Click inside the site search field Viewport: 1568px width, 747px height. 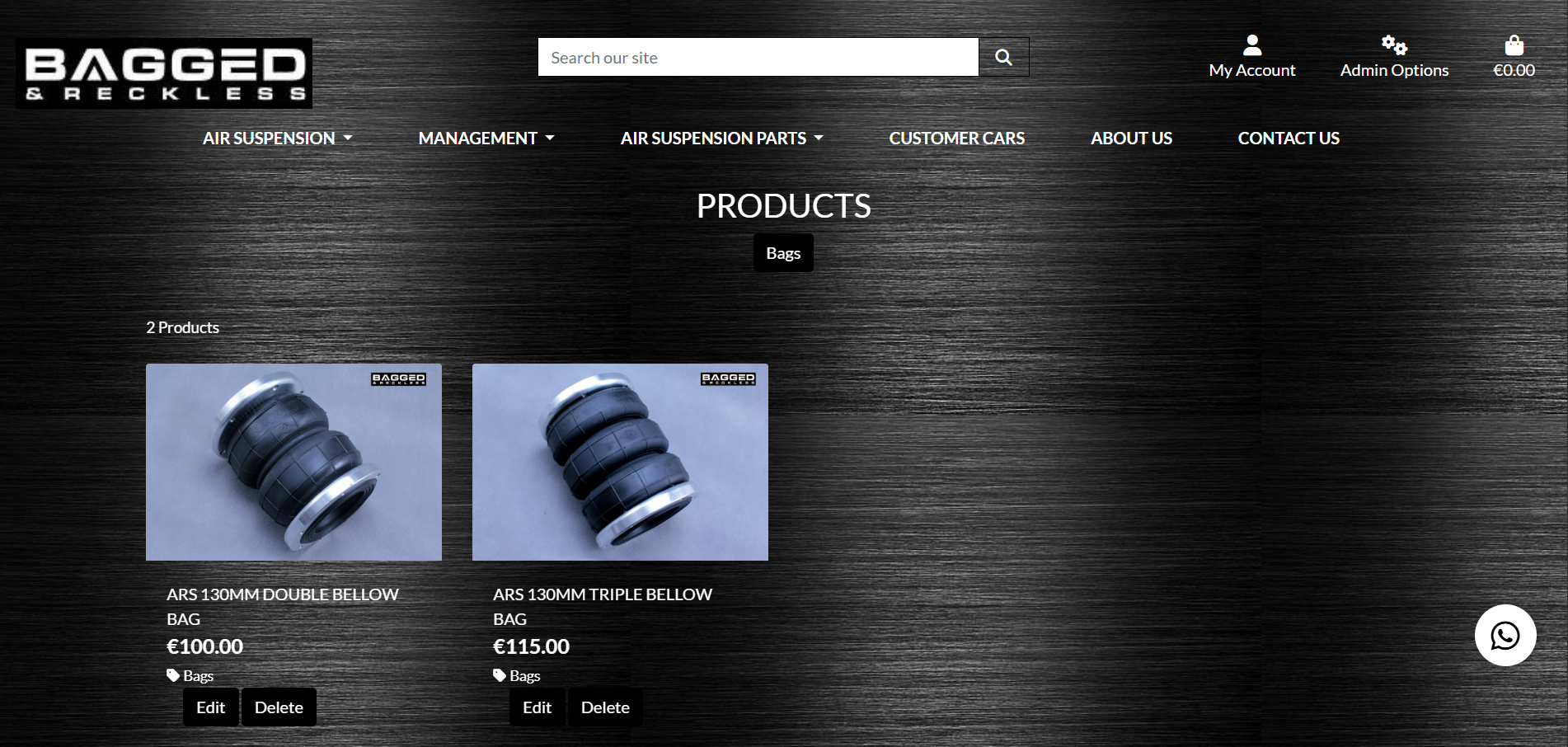[x=757, y=56]
